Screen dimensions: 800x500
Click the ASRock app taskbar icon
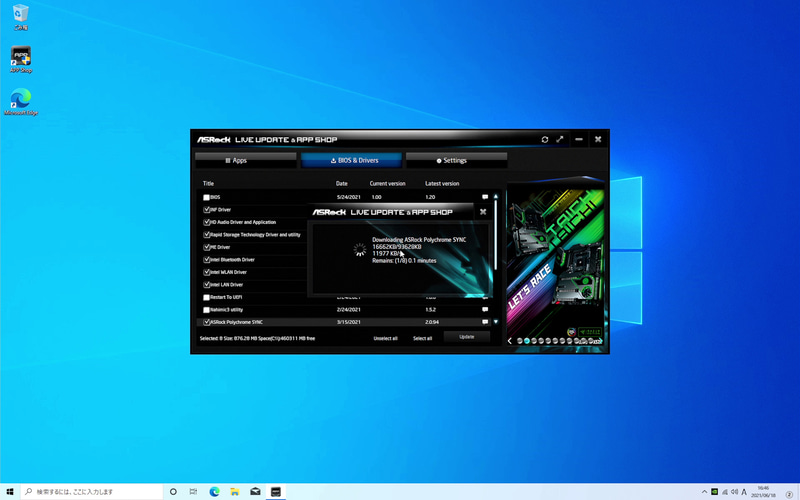click(276, 491)
